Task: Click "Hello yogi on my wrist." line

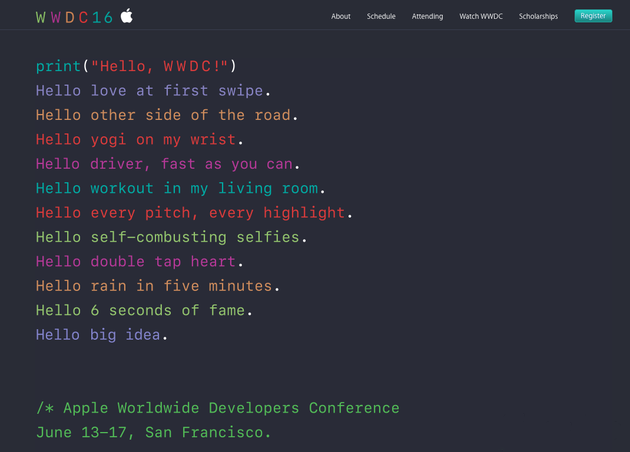Action: [x=139, y=140]
